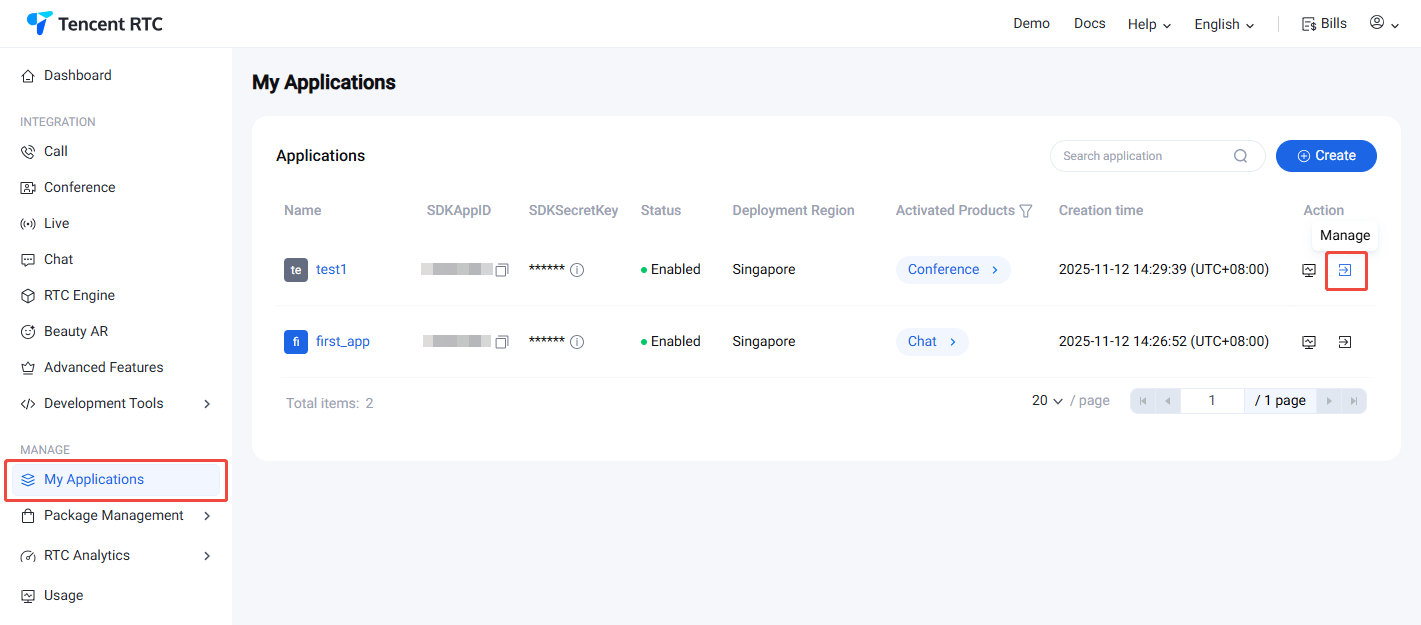Open monitoring icon for first_app row
This screenshot has width=1421, height=625.
point(1309,342)
